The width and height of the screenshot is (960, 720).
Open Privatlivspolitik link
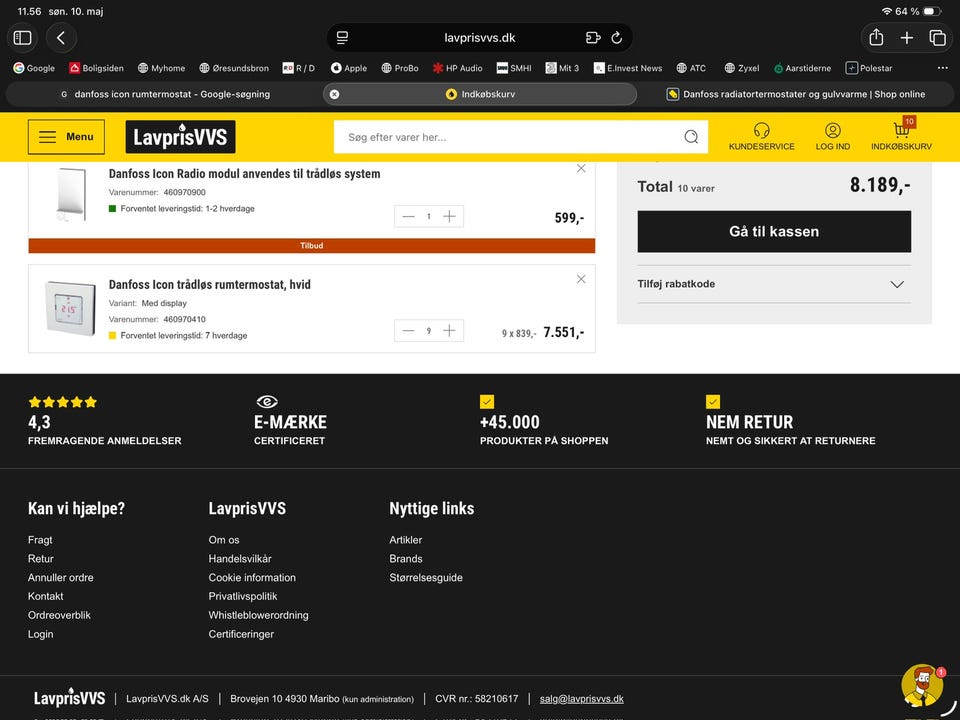click(x=242, y=596)
